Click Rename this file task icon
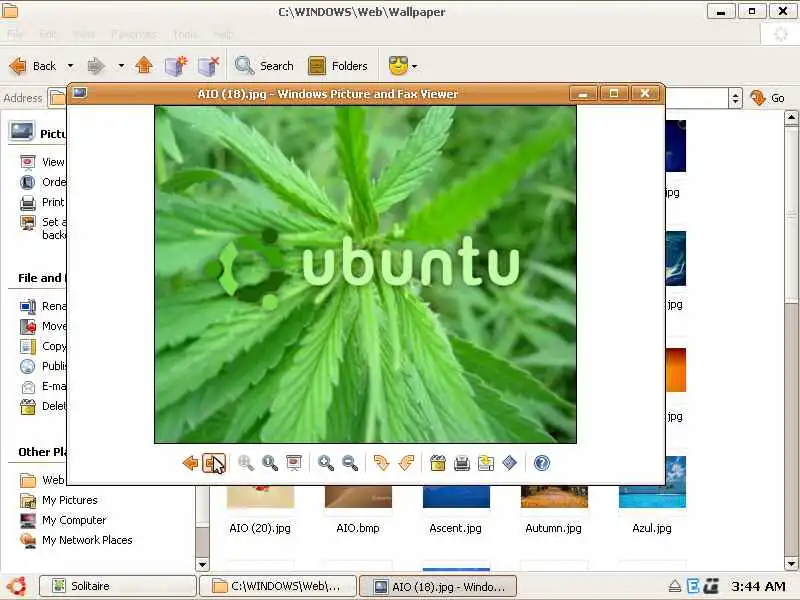Image resolution: width=800 pixels, height=600 pixels. tap(28, 306)
